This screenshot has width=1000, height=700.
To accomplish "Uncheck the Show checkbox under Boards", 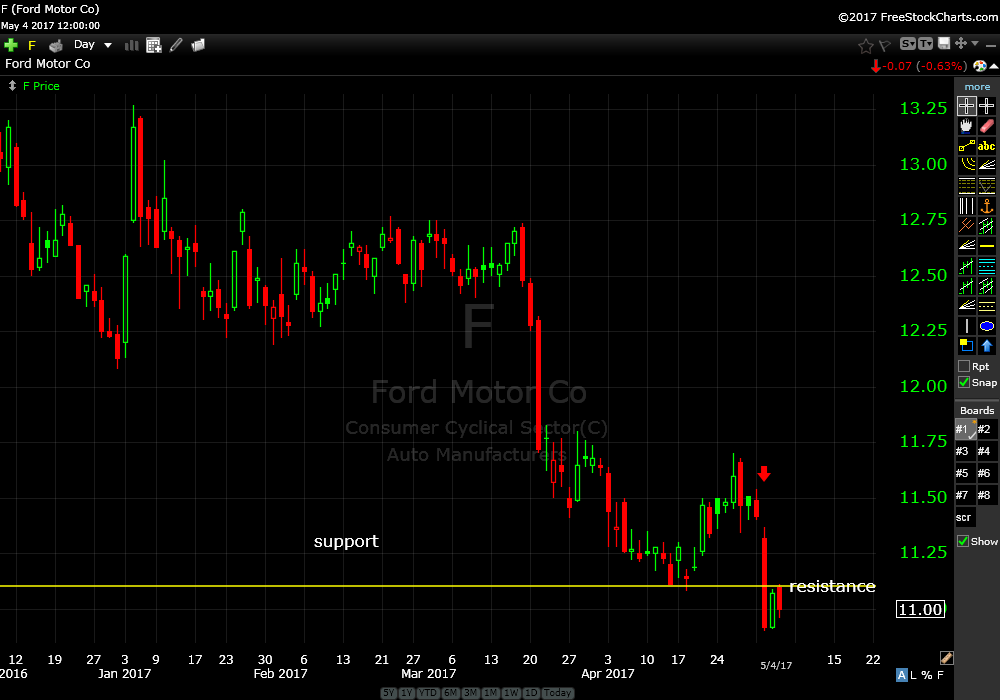I will 964,541.
